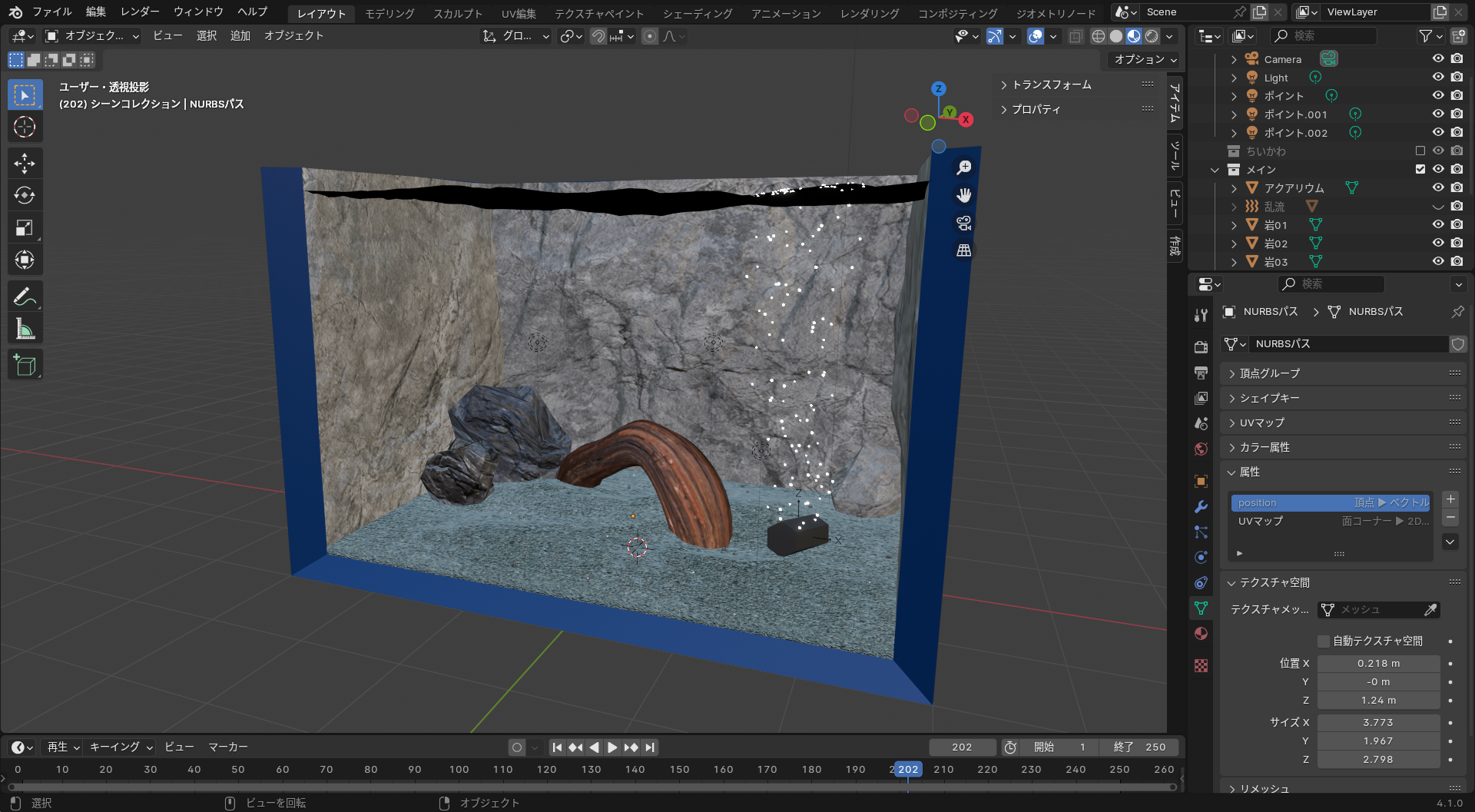The height and width of the screenshot is (812, 1475).
Task: Open the Tool properties tab
Action: pyautogui.click(x=1202, y=315)
